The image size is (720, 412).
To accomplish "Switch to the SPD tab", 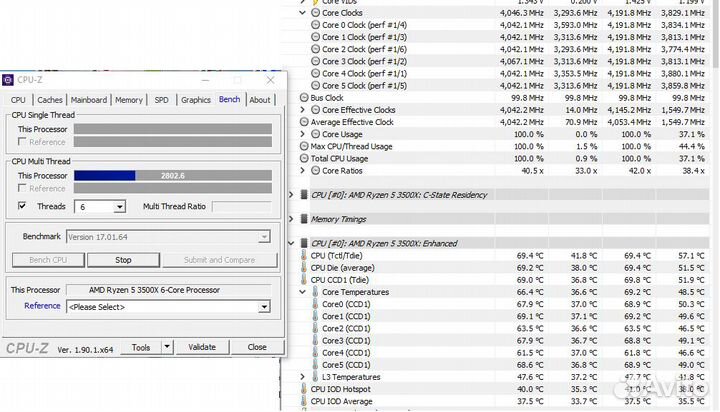I will [x=161, y=100].
